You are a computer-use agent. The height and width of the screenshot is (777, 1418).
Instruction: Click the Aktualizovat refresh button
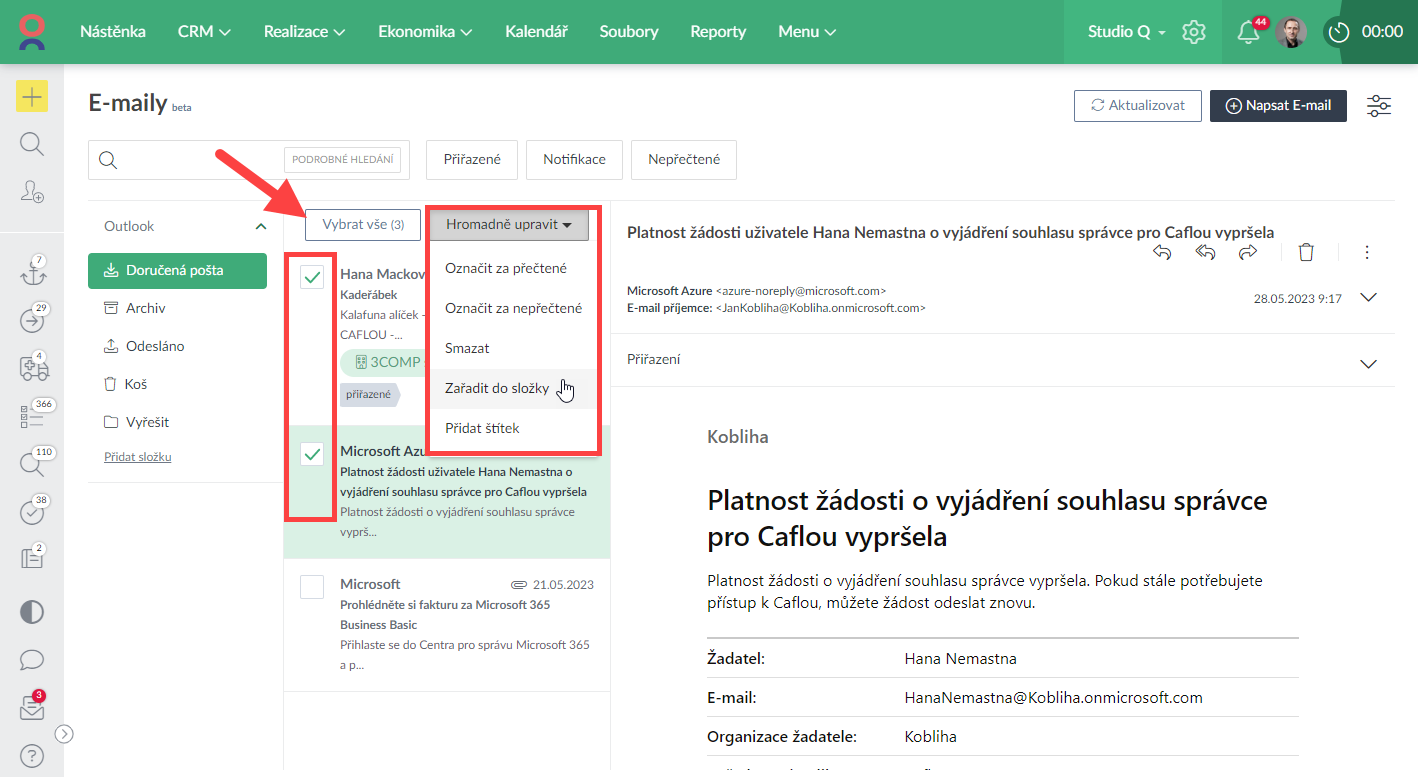coord(1138,106)
